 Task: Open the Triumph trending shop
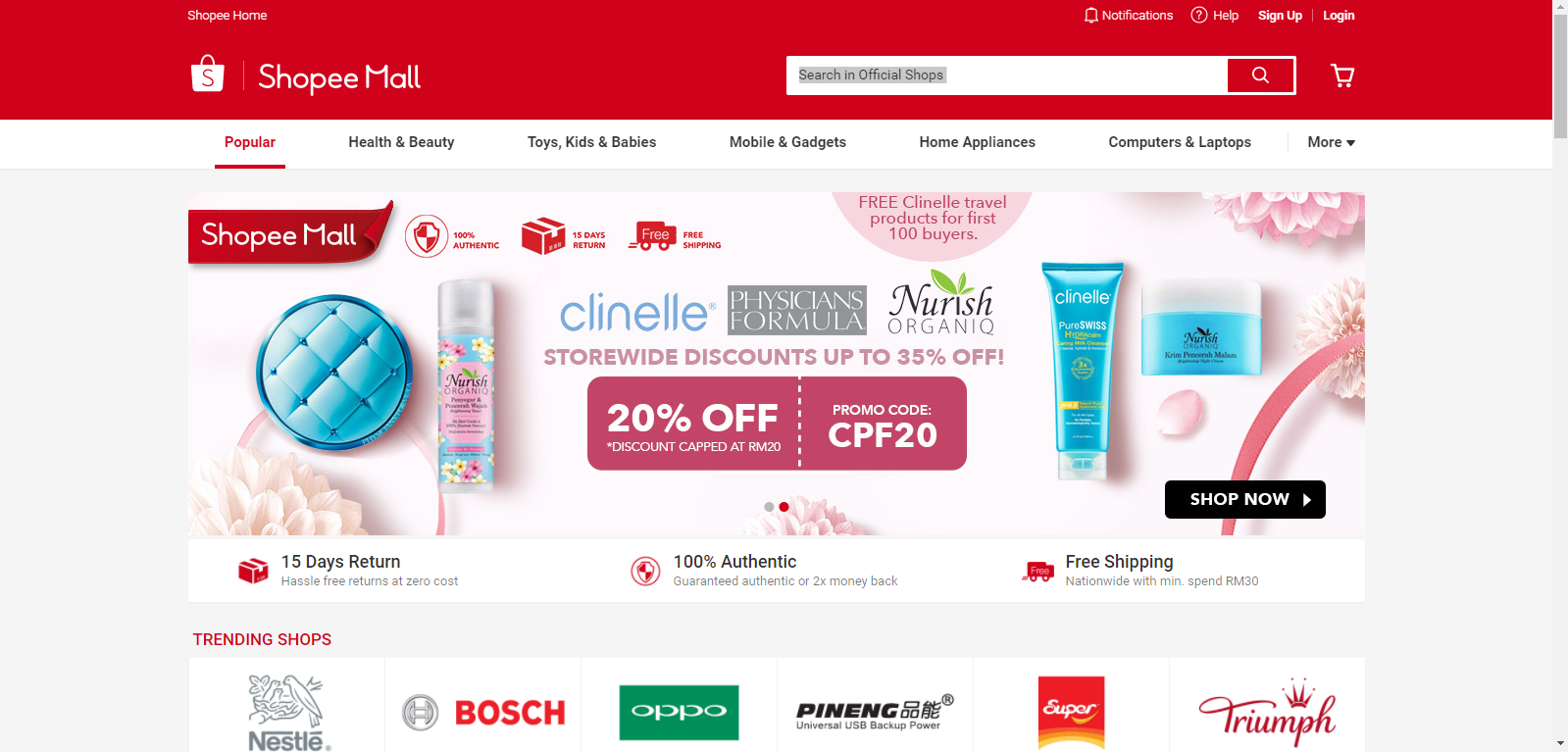tap(1267, 713)
